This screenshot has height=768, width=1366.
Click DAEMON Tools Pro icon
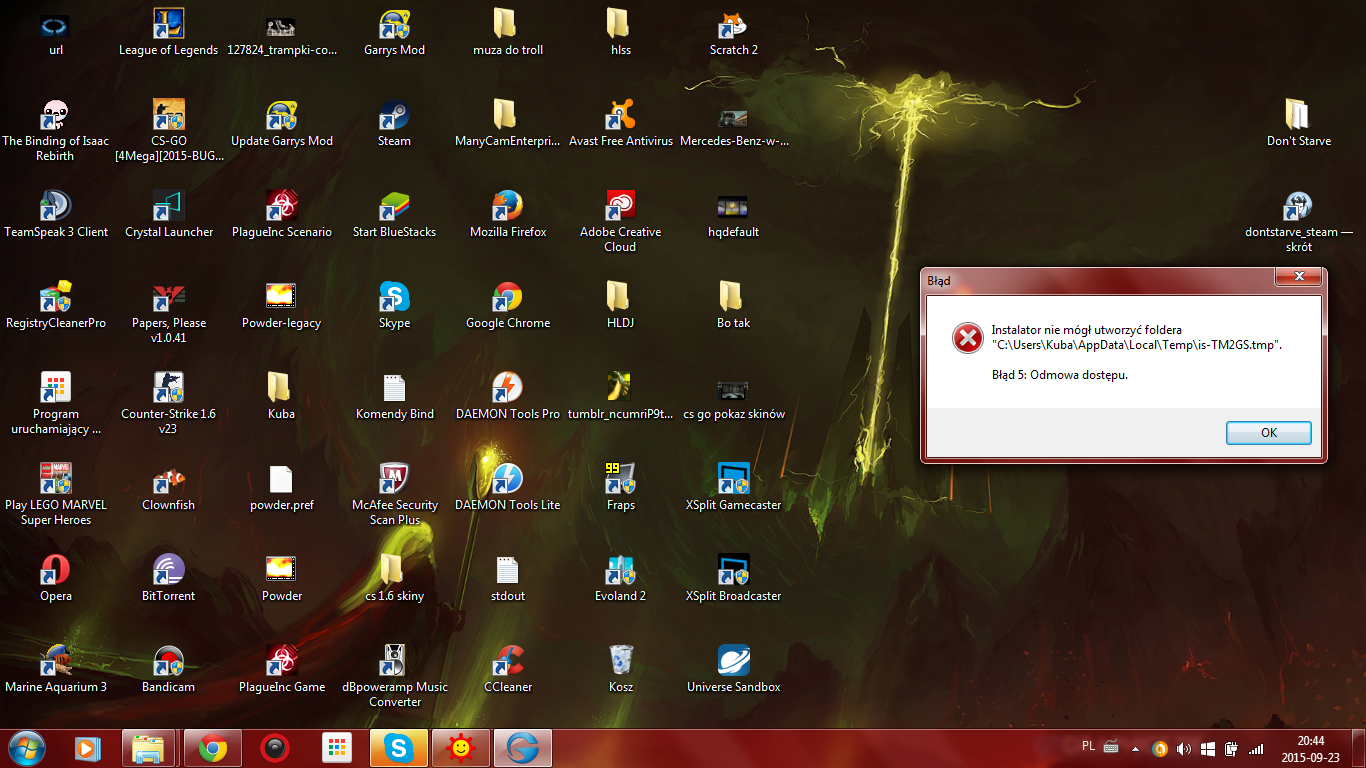508,396
